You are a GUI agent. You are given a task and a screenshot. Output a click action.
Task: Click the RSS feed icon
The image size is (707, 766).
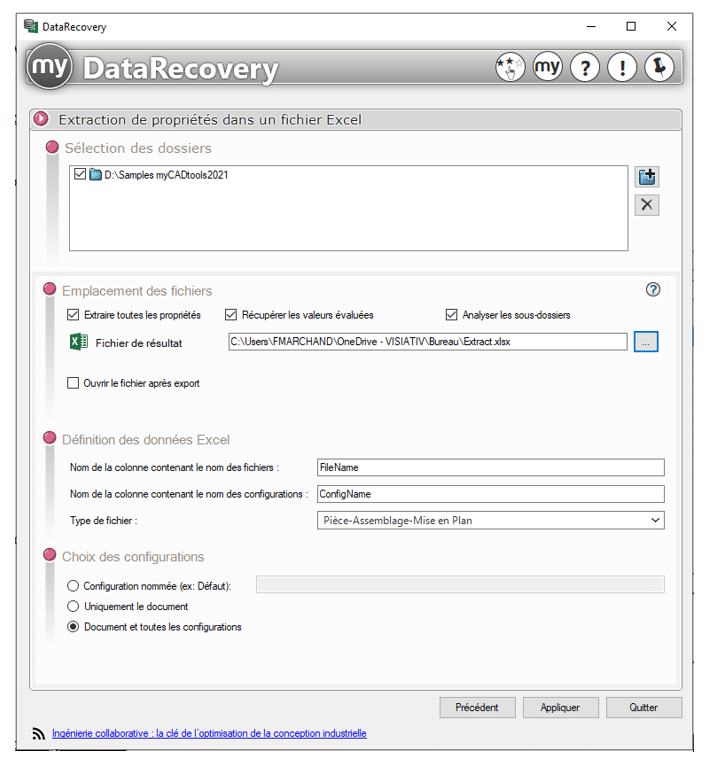tap(39, 733)
